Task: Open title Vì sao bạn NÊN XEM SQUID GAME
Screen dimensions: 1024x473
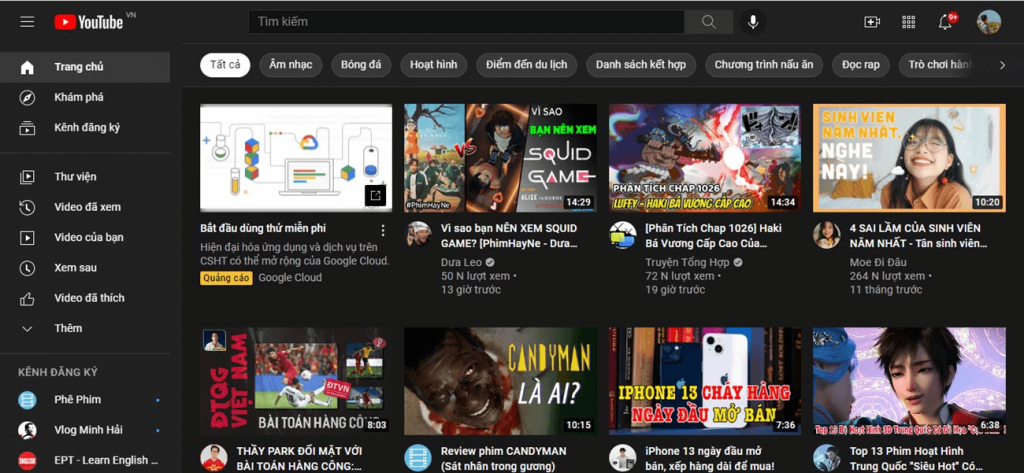Action: coord(509,236)
